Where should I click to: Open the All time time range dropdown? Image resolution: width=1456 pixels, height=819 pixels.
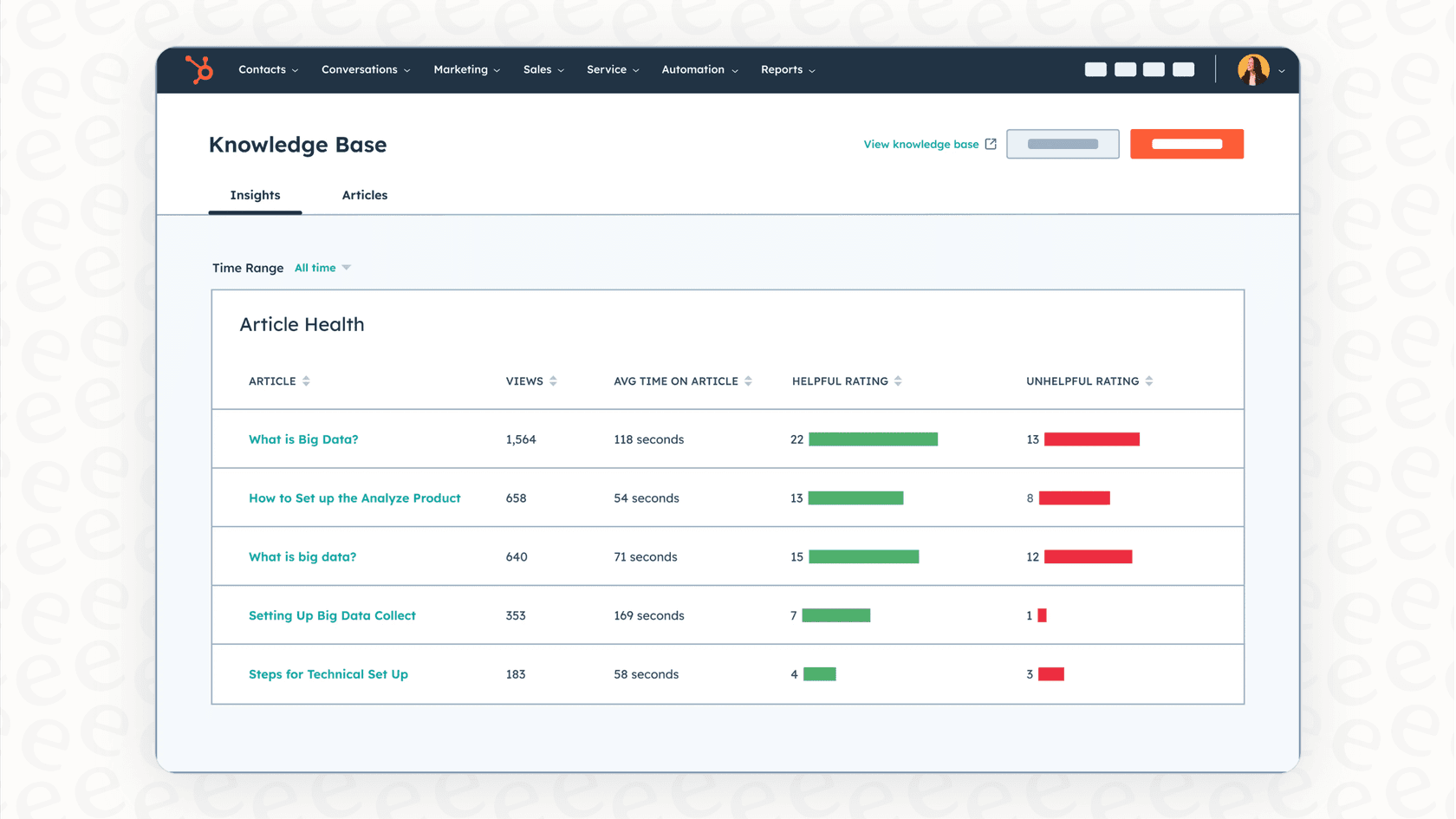click(322, 268)
